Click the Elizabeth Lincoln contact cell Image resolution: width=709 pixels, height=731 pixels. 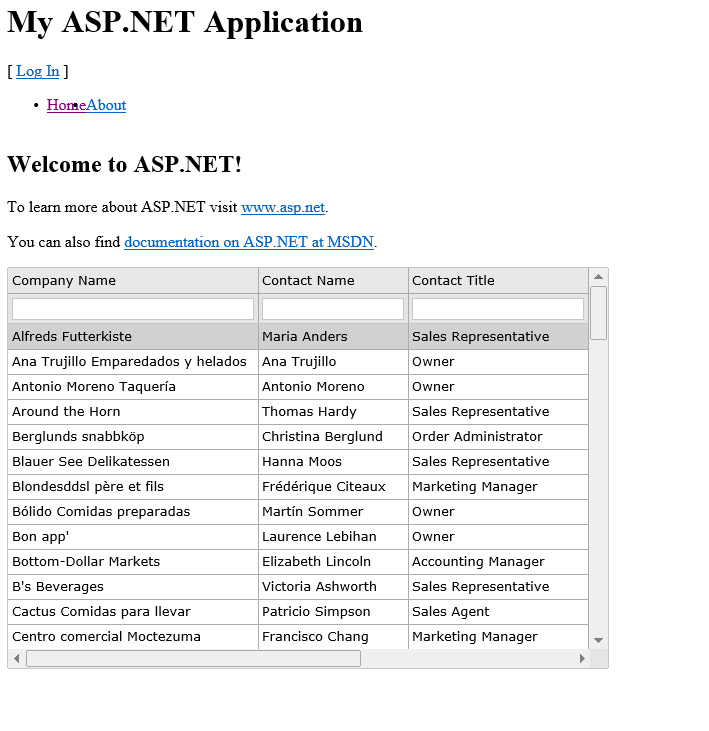[333, 562]
